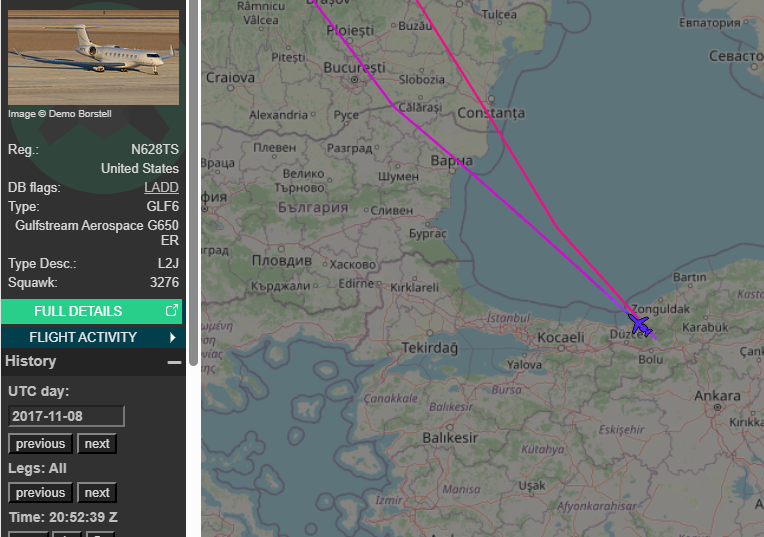Click the squawk code 3276
Image resolution: width=764 pixels, height=537 pixels.
click(164, 283)
